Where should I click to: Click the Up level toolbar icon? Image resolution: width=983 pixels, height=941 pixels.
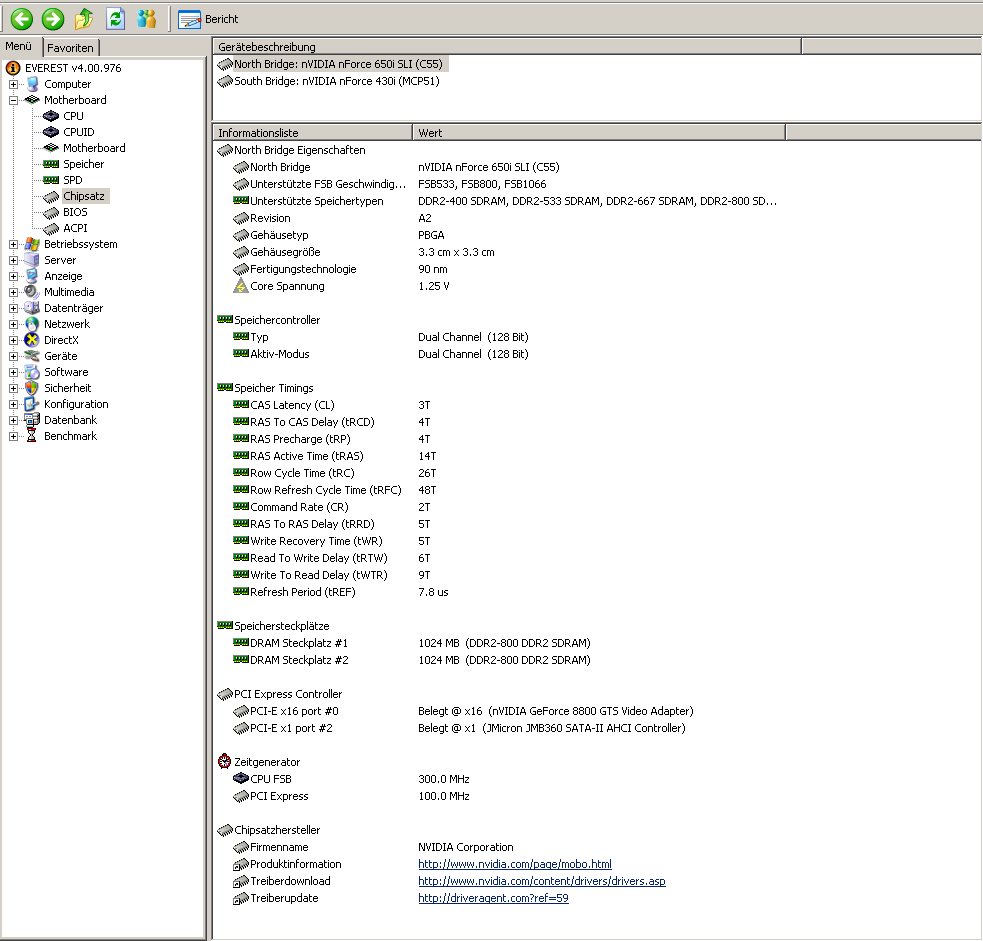tap(84, 19)
